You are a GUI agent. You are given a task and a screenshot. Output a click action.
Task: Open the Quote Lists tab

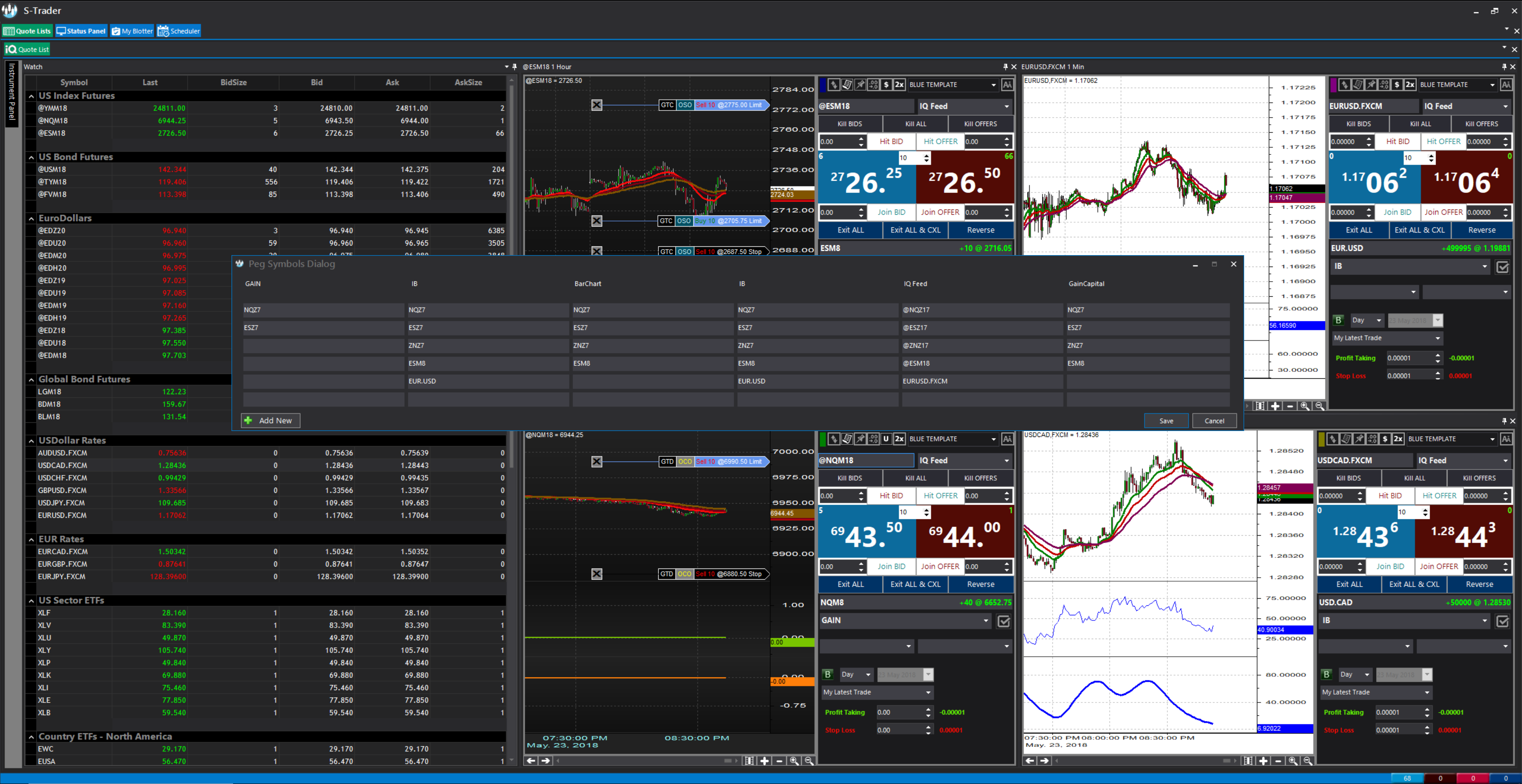pyautogui.click(x=27, y=31)
